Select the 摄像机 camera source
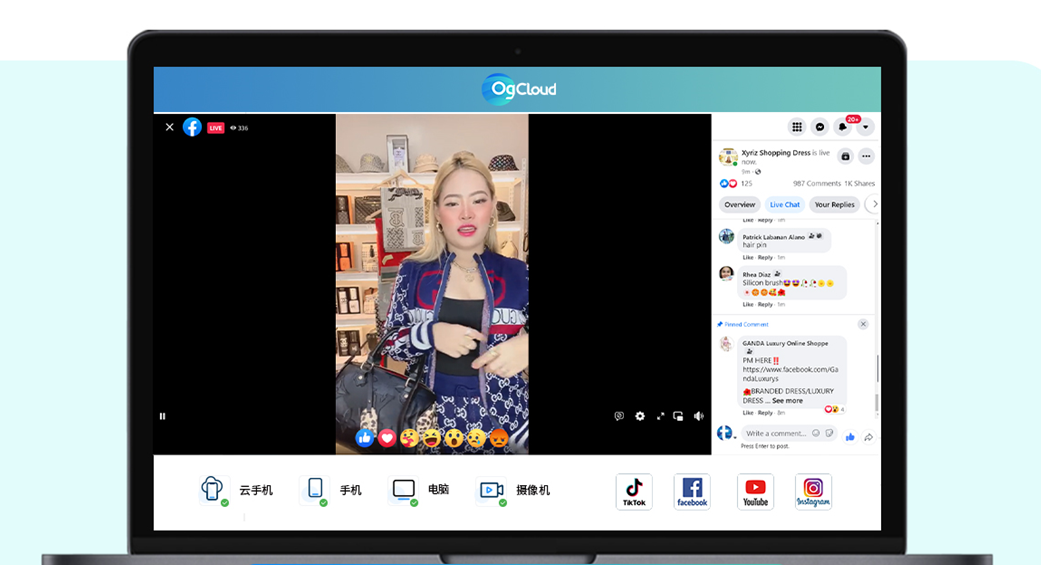The width and height of the screenshot is (1041, 565). tap(514, 491)
